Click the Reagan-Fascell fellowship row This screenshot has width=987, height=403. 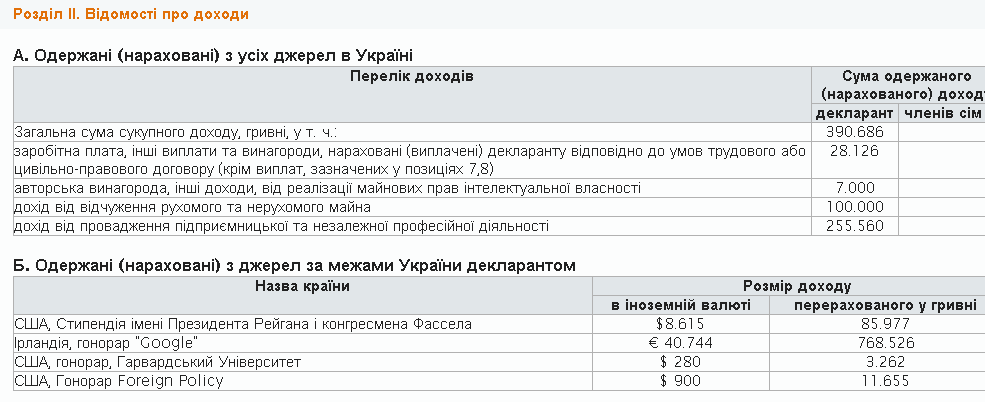point(243,324)
